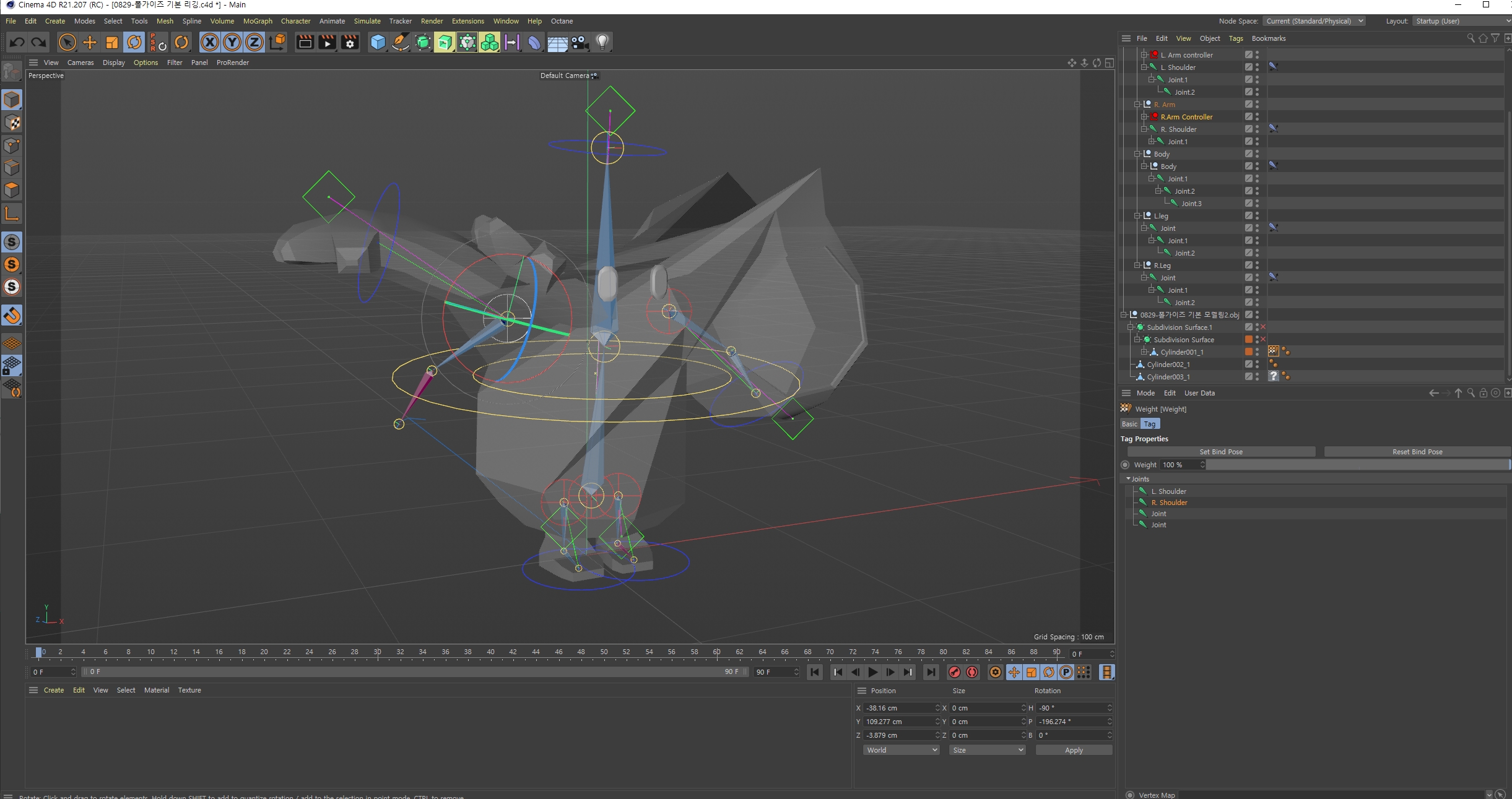Toggle Y-axis lock icon
The height and width of the screenshot is (799, 1512).
click(232, 42)
